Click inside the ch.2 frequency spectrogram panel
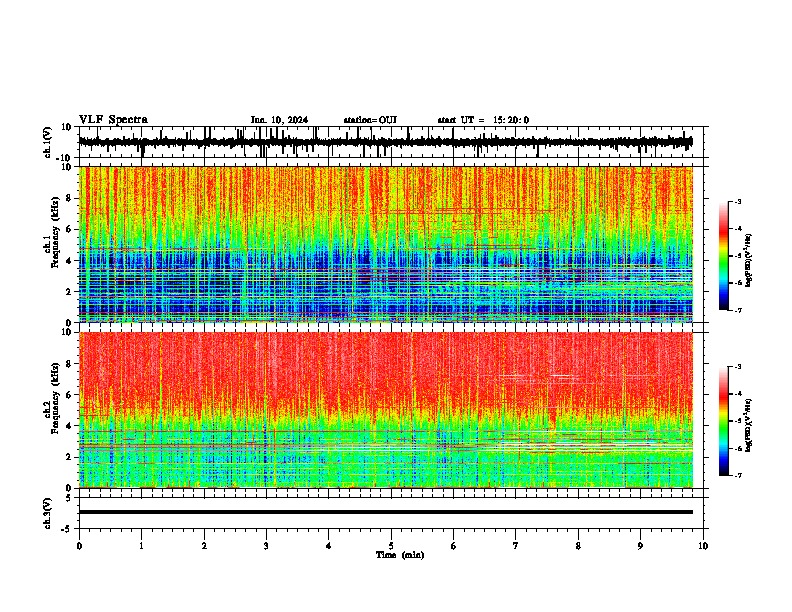Screen dimensions: 792x612 click(x=385, y=410)
